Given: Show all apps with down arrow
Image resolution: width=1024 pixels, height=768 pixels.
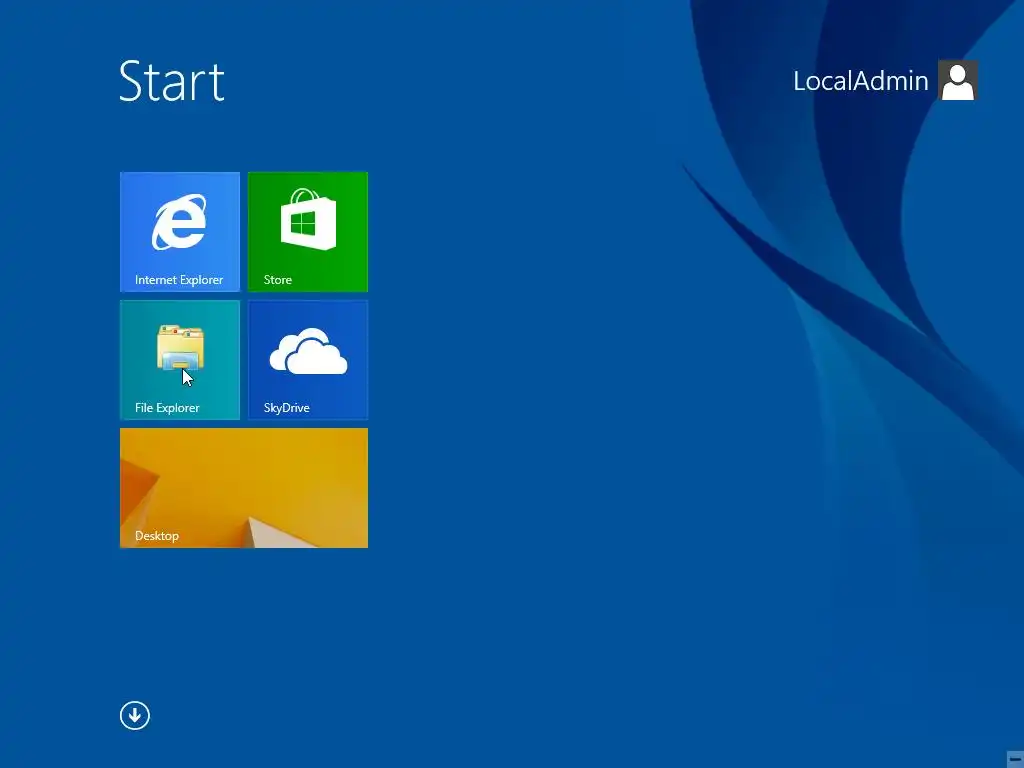Looking at the screenshot, I should (x=135, y=715).
